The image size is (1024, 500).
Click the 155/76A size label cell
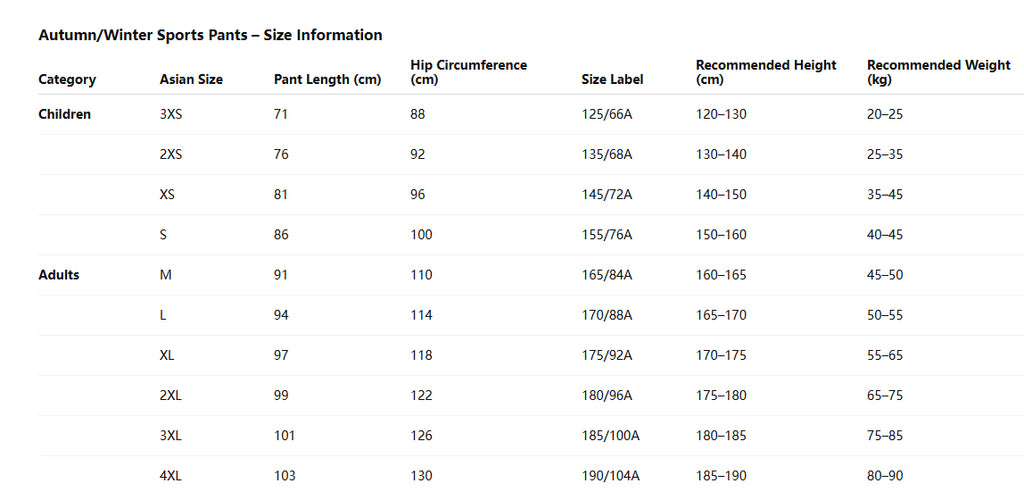tap(607, 235)
